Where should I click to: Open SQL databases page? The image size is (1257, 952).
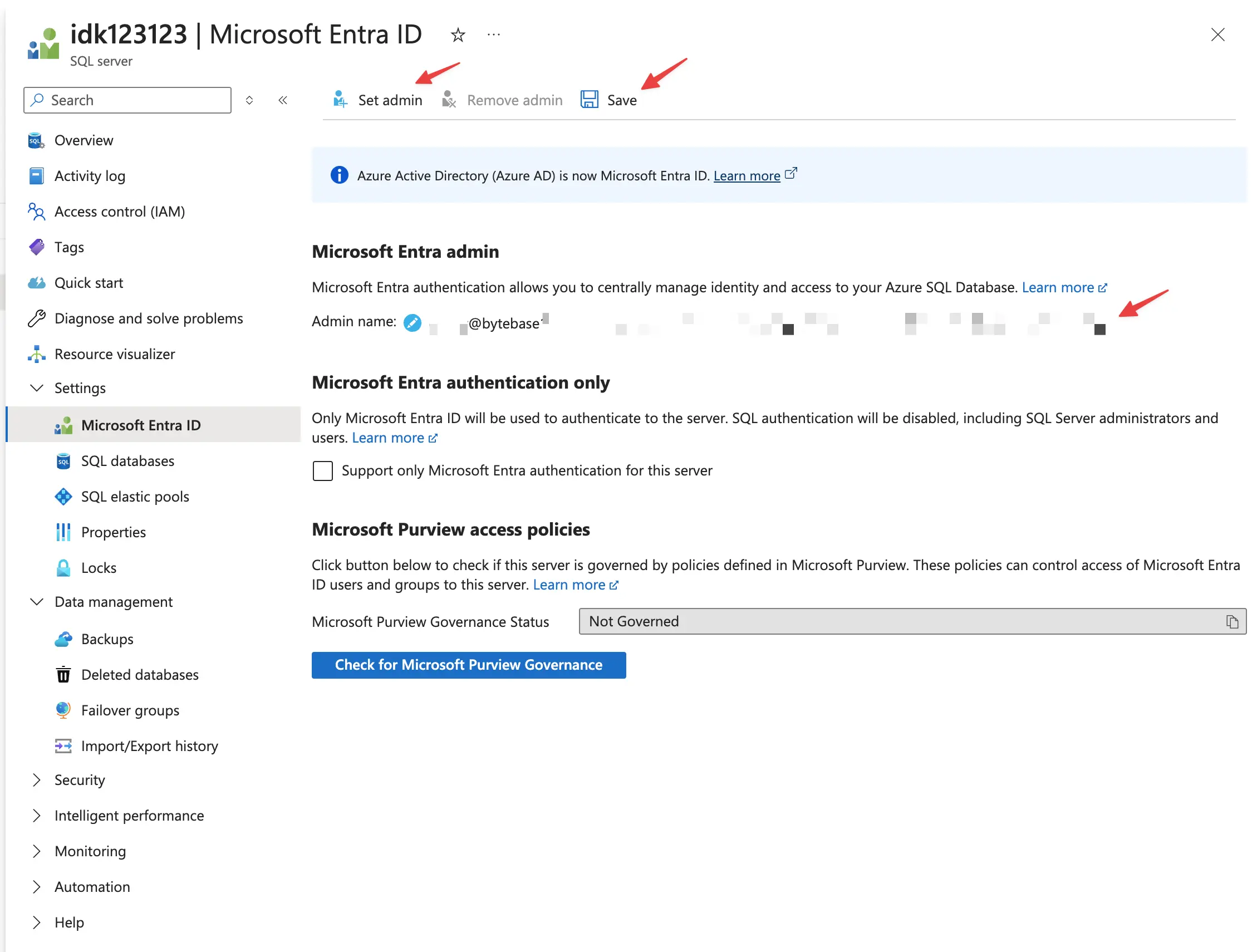pyautogui.click(x=127, y=461)
